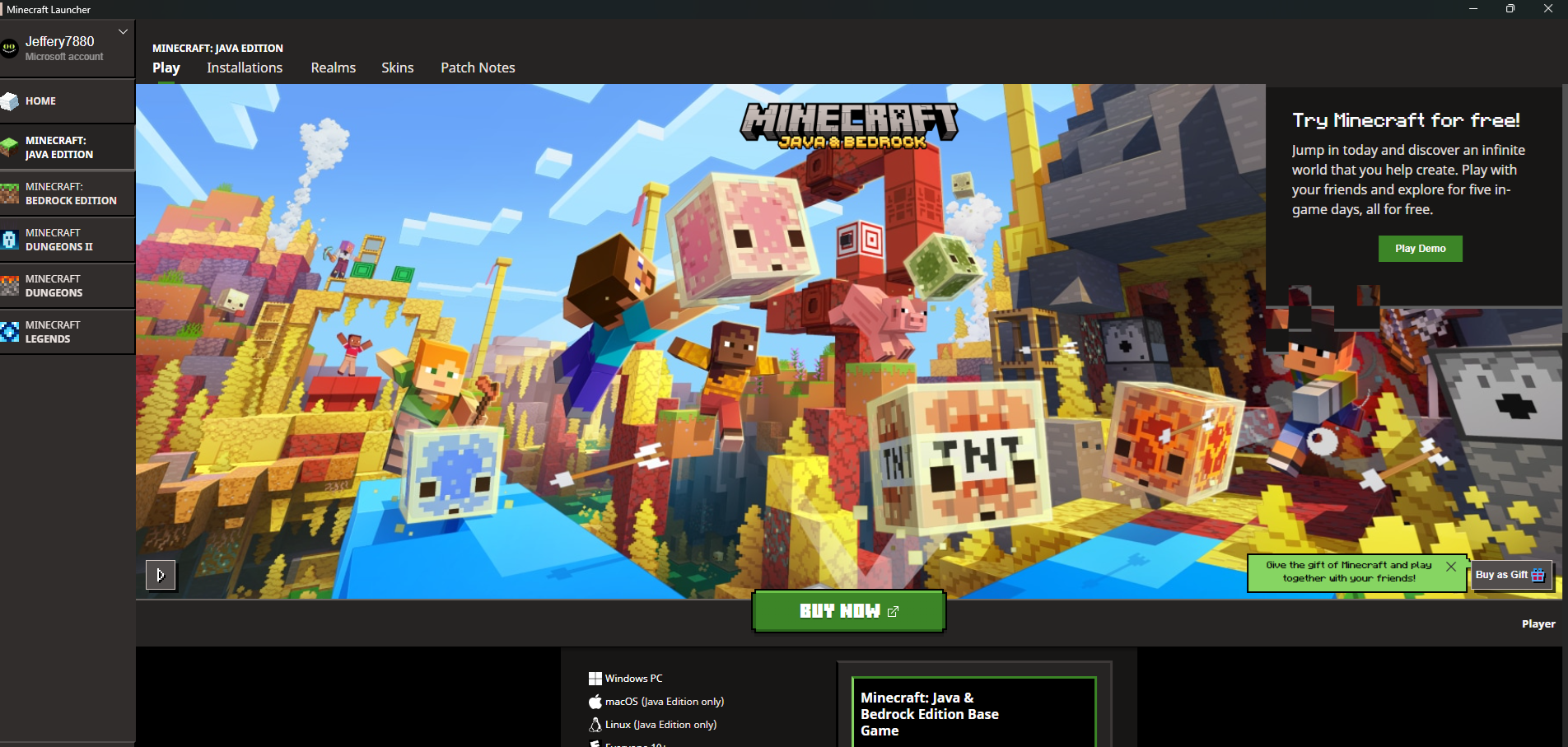Image resolution: width=1568 pixels, height=747 pixels.
Task: Open Minecraft Dungeons II icon
Action: pos(10,240)
